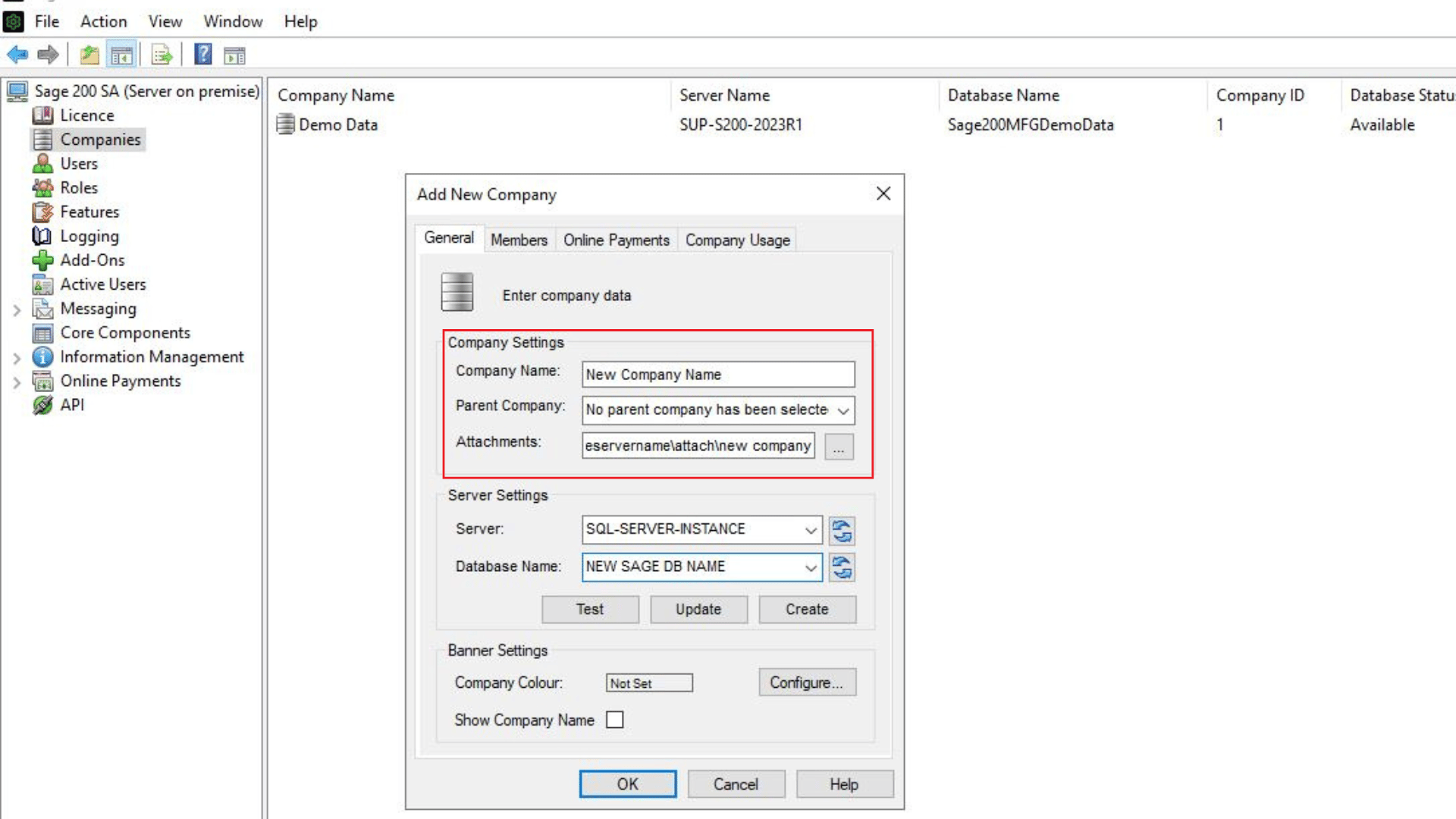Click the Test button

[x=590, y=609]
